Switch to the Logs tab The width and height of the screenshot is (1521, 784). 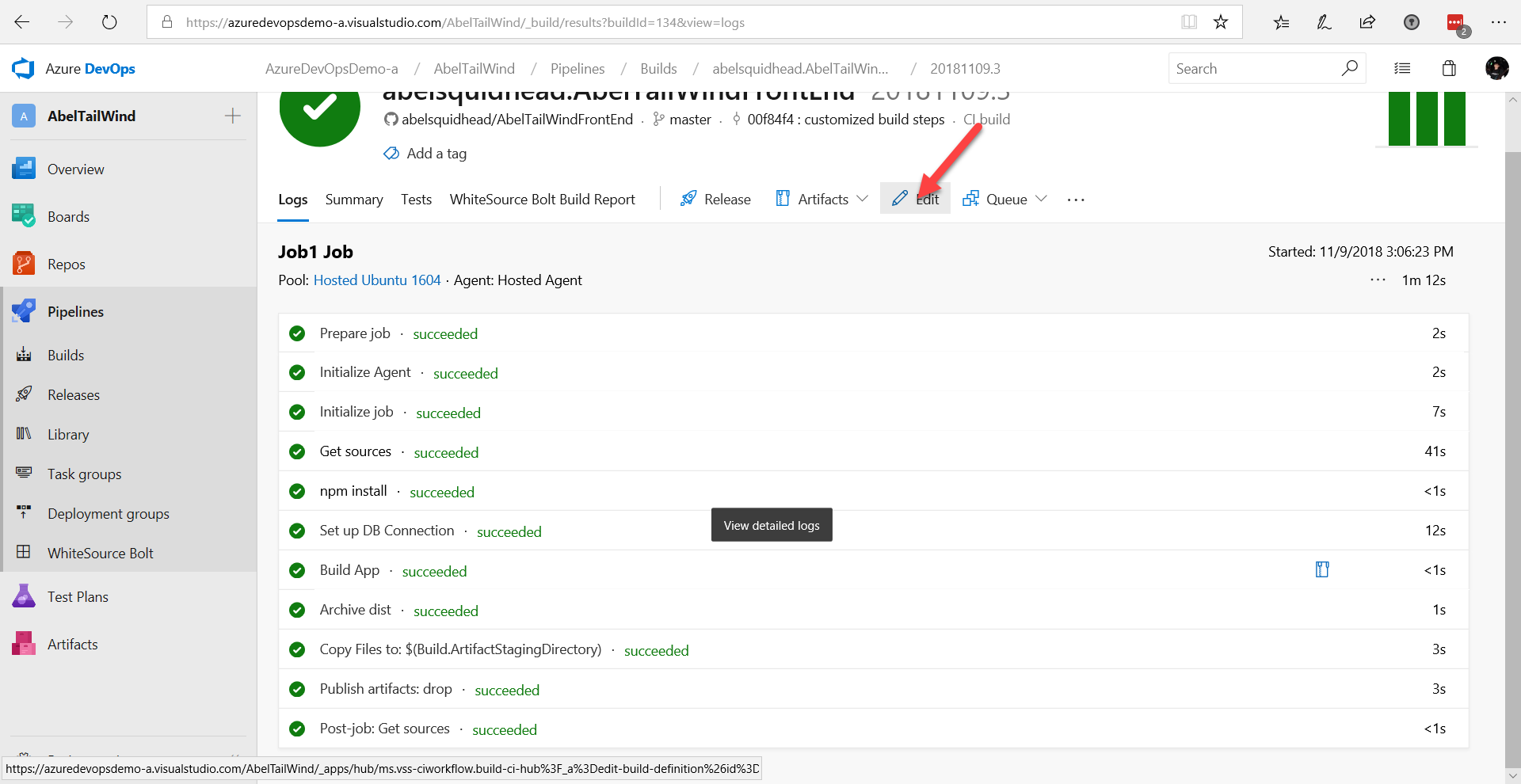pos(292,200)
